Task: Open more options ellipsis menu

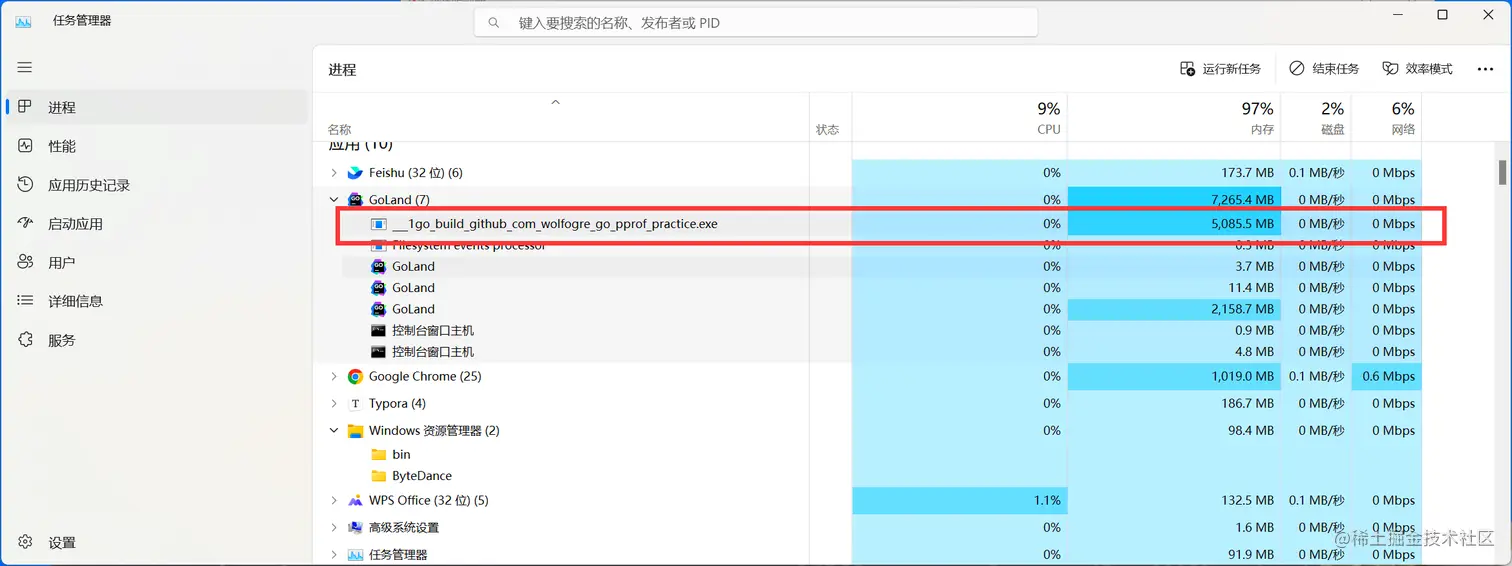Action: (x=1485, y=69)
